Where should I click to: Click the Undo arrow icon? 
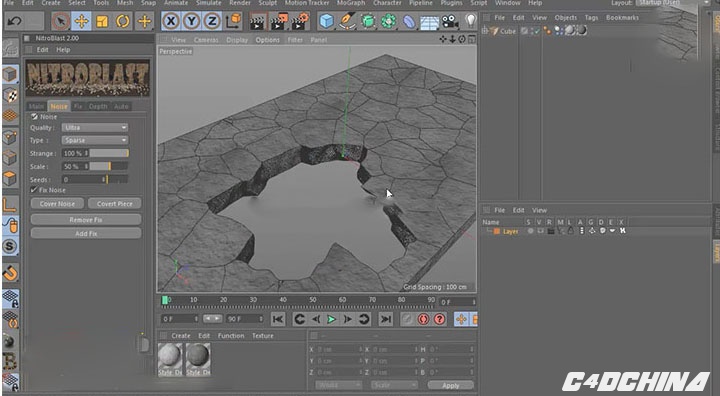pyautogui.click(x=14, y=21)
